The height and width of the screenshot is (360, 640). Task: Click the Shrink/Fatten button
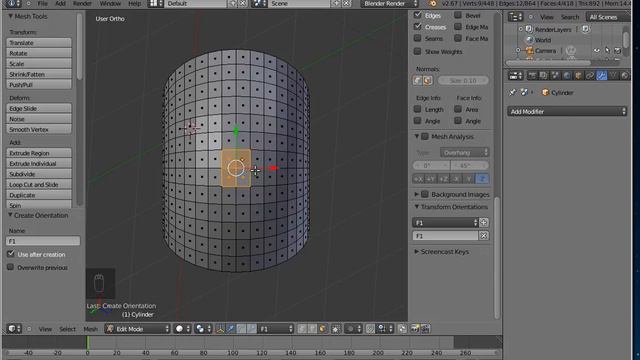(x=39, y=74)
